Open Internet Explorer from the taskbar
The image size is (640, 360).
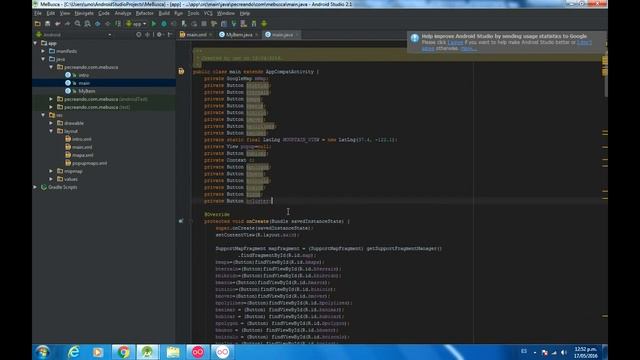[73, 352]
